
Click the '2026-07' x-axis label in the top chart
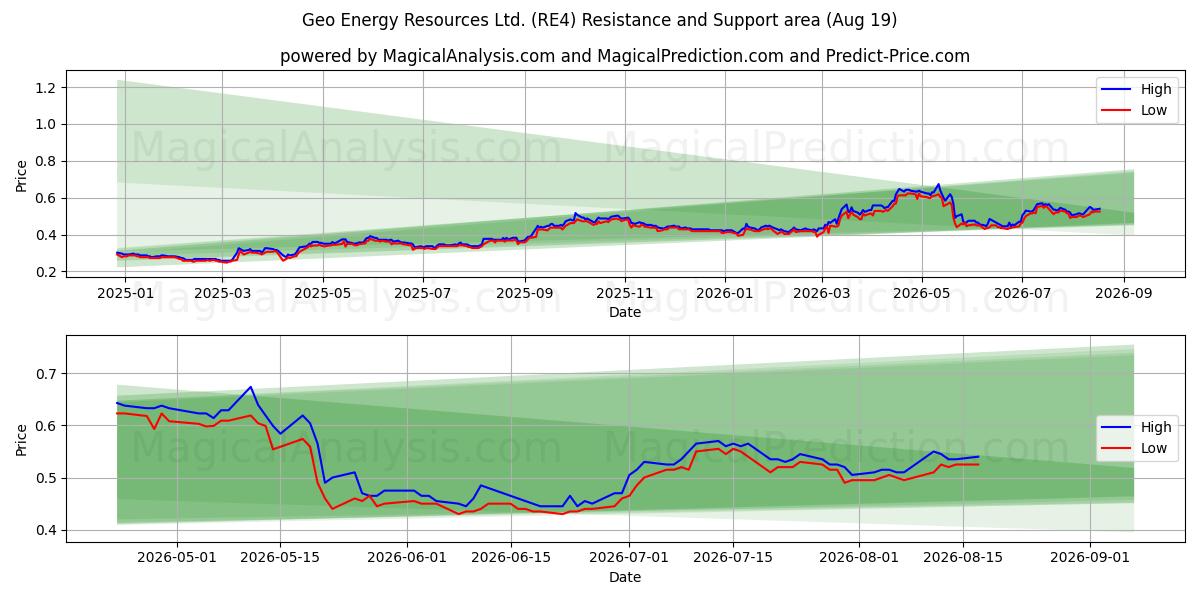tap(1022, 295)
